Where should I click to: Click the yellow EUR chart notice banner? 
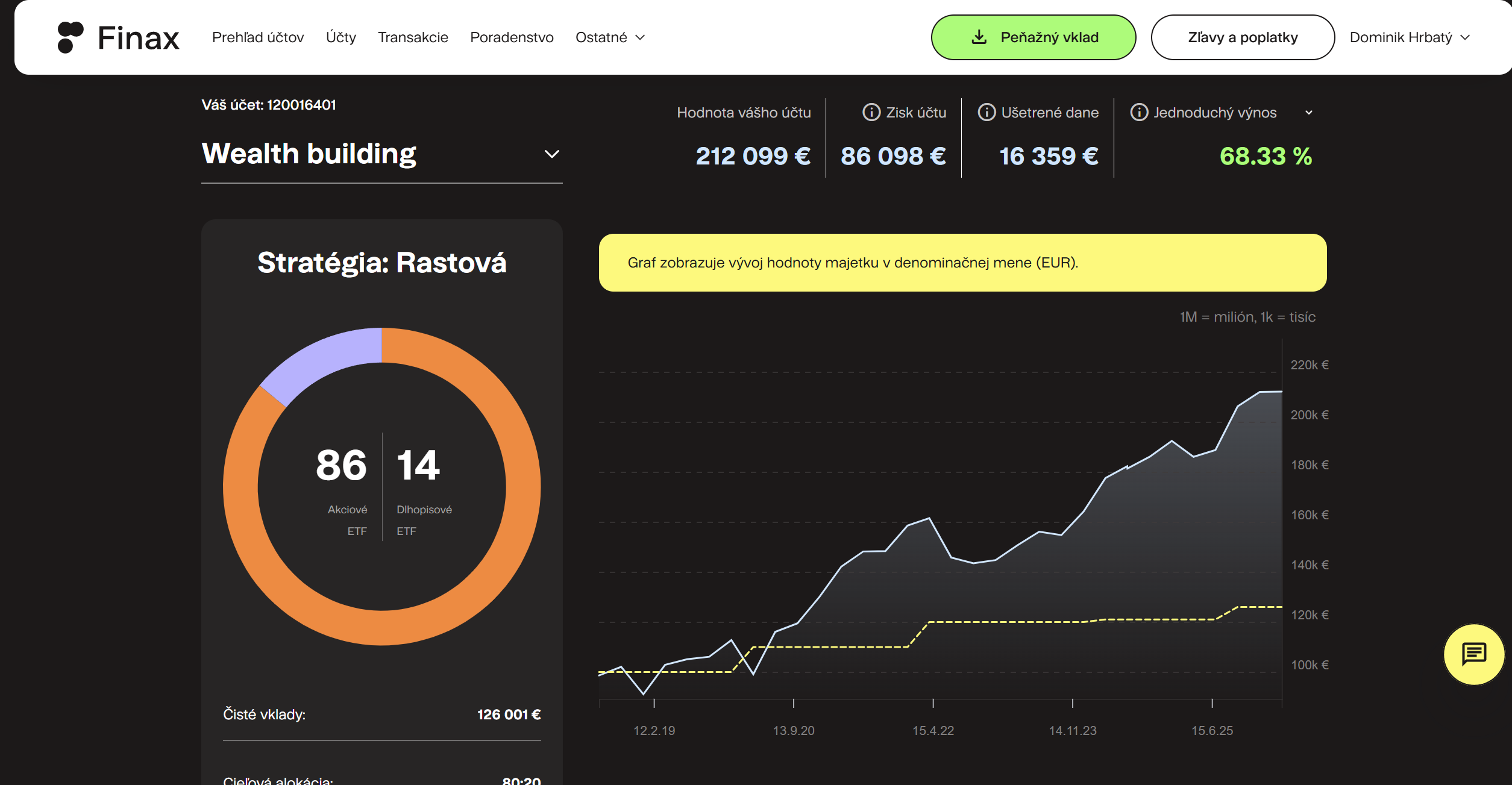point(962,263)
